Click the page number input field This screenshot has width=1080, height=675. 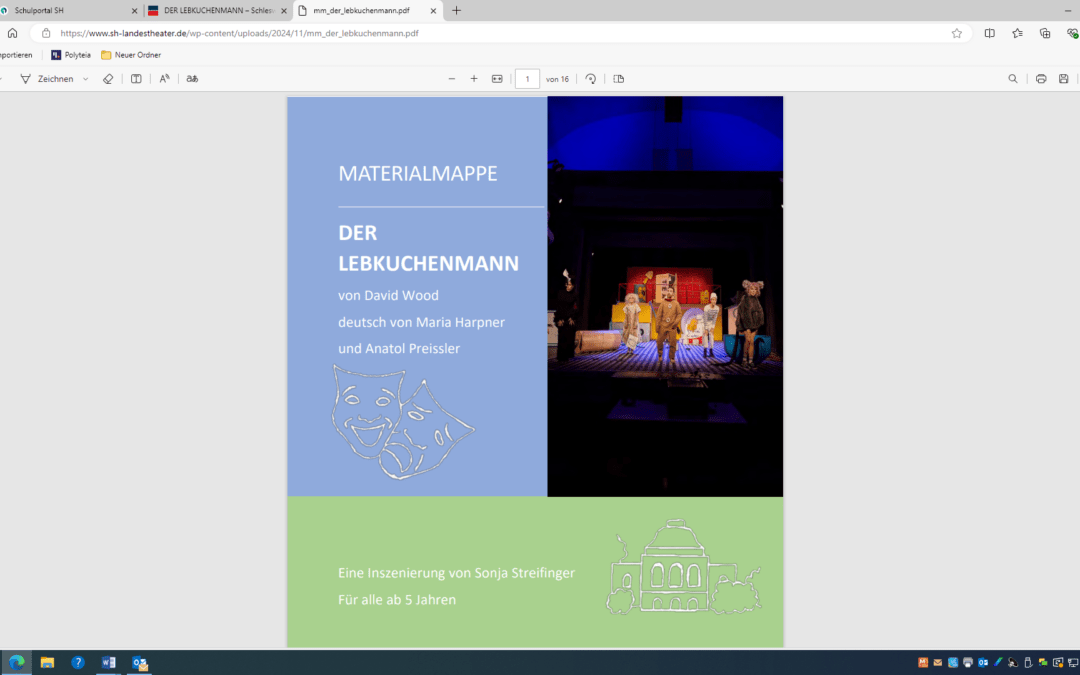pyautogui.click(x=528, y=79)
